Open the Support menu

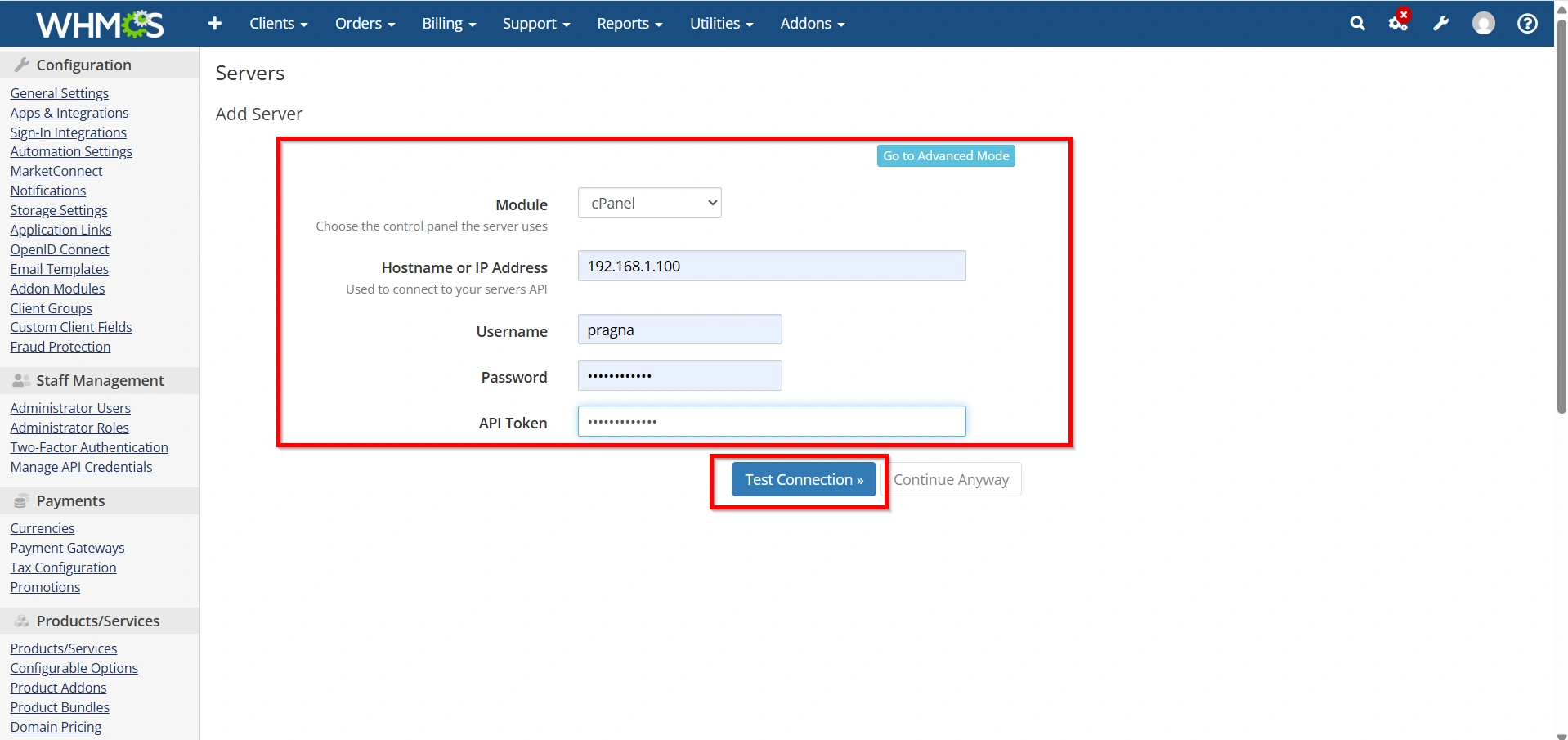(x=535, y=24)
